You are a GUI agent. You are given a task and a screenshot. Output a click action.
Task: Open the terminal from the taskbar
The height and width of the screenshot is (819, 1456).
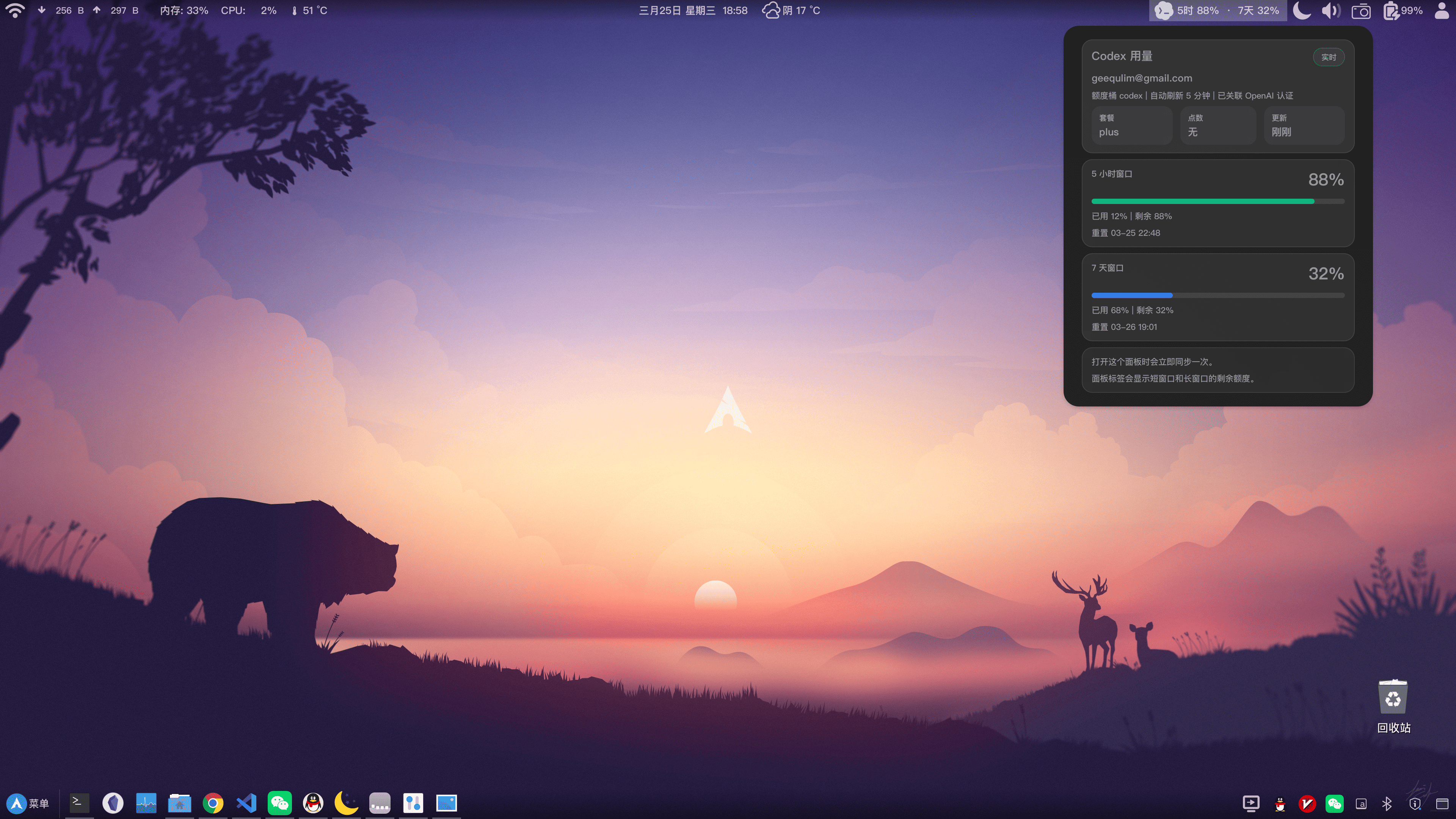click(78, 803)
